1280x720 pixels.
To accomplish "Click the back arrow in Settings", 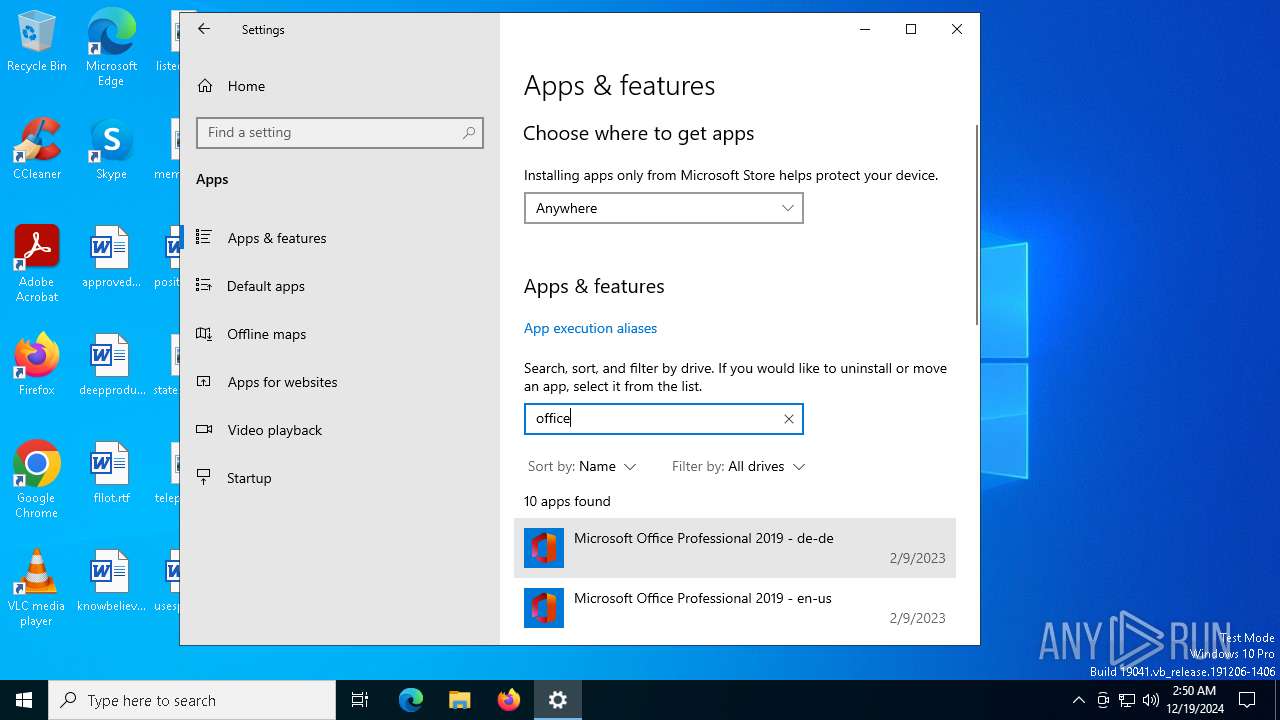I will point(204,30).
